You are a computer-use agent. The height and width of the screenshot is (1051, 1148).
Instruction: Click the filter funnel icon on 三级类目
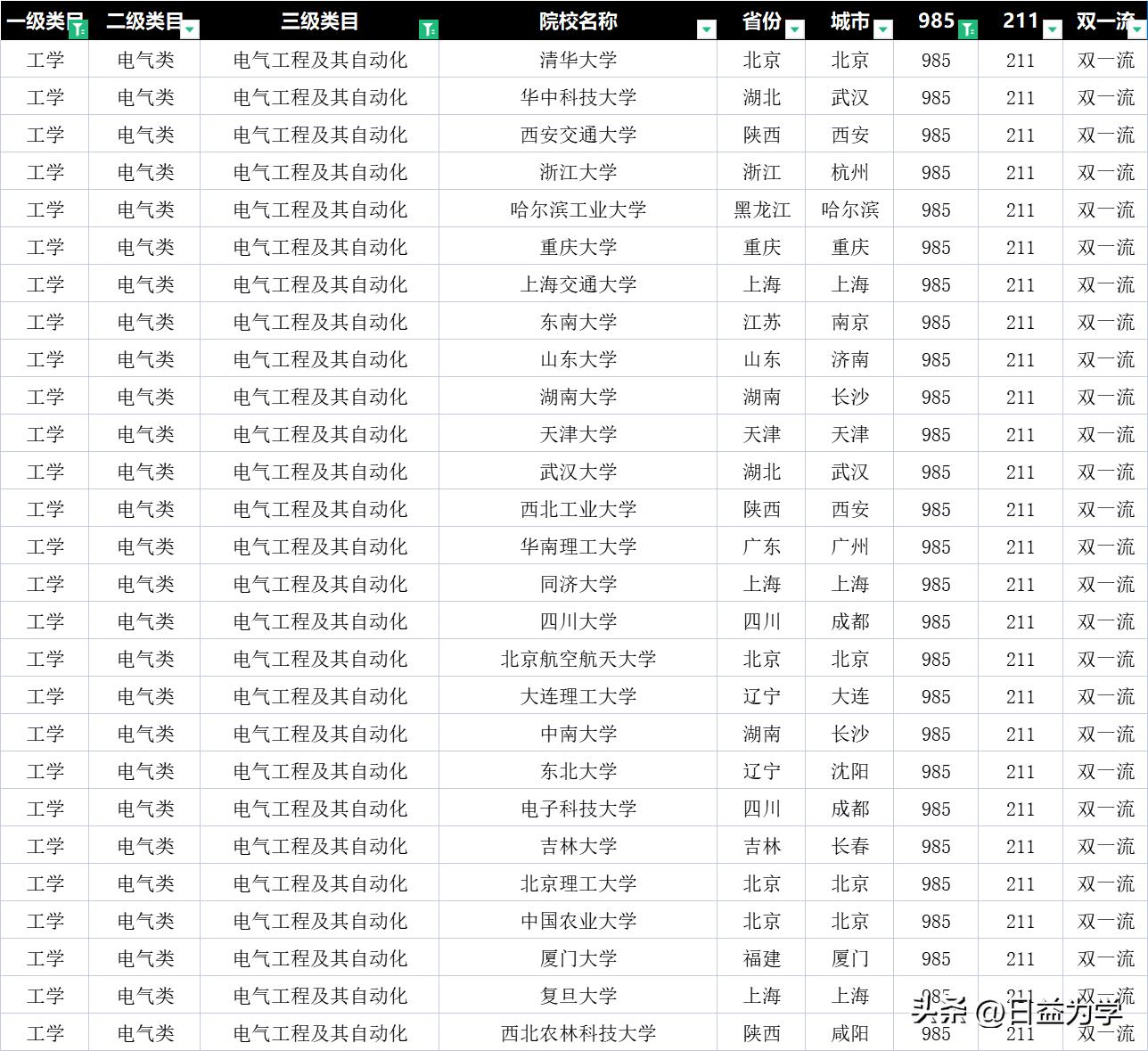426,26
